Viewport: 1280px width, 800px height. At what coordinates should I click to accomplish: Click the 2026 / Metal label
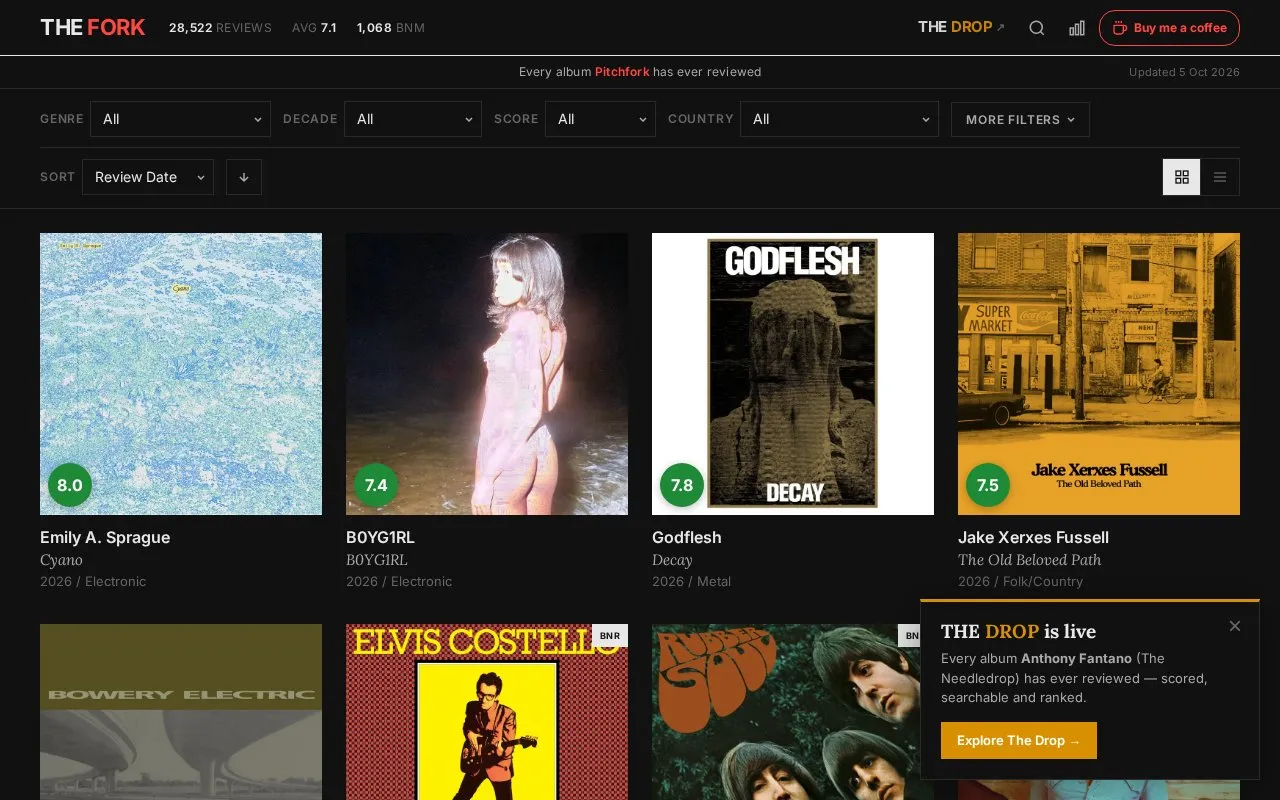click(x=691, y=581)
